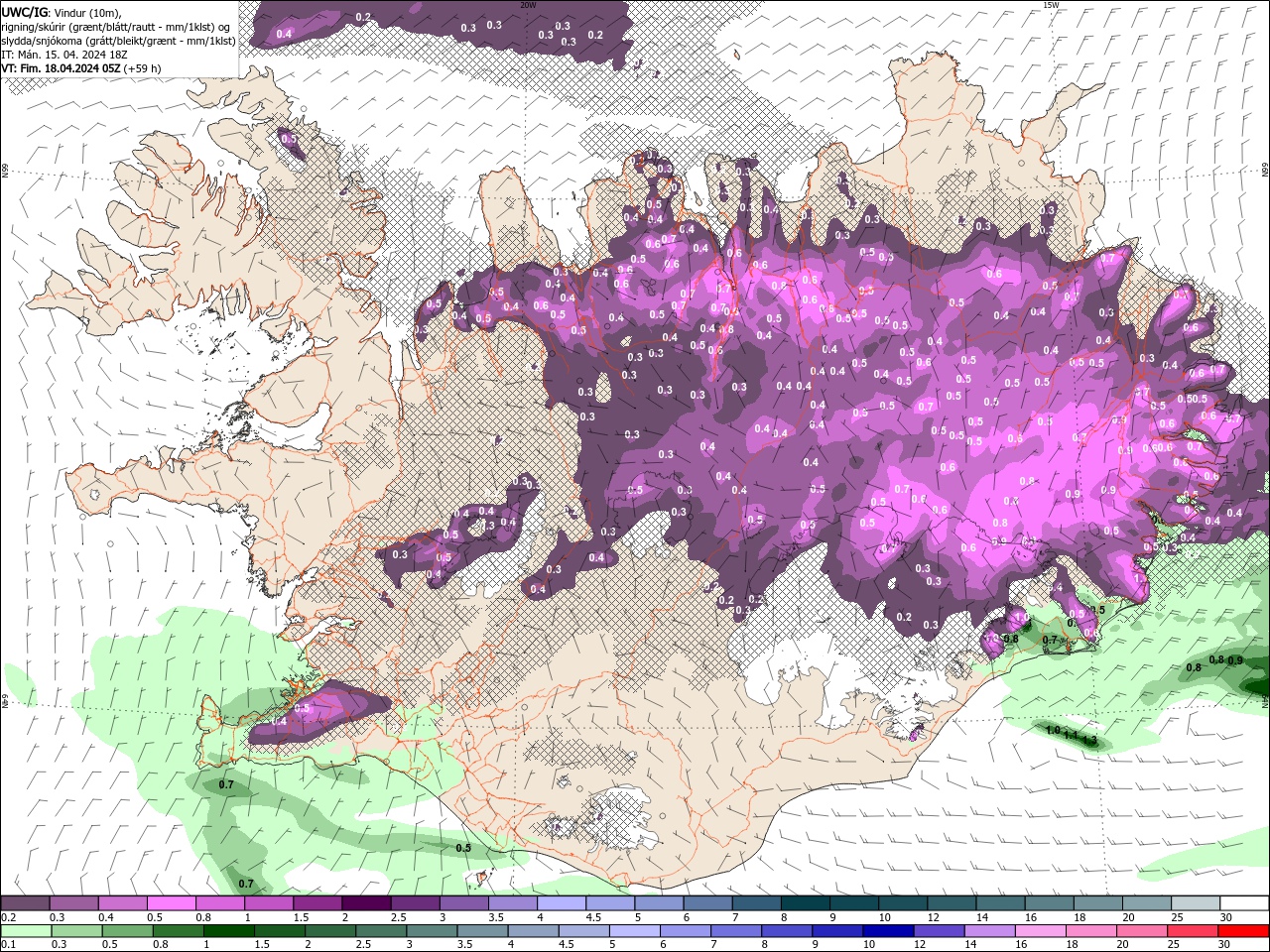Screen dimensions: 1270x952
Task: Select lower scale swatch between 0.5 and 0.8
Action: click(127, 931)
